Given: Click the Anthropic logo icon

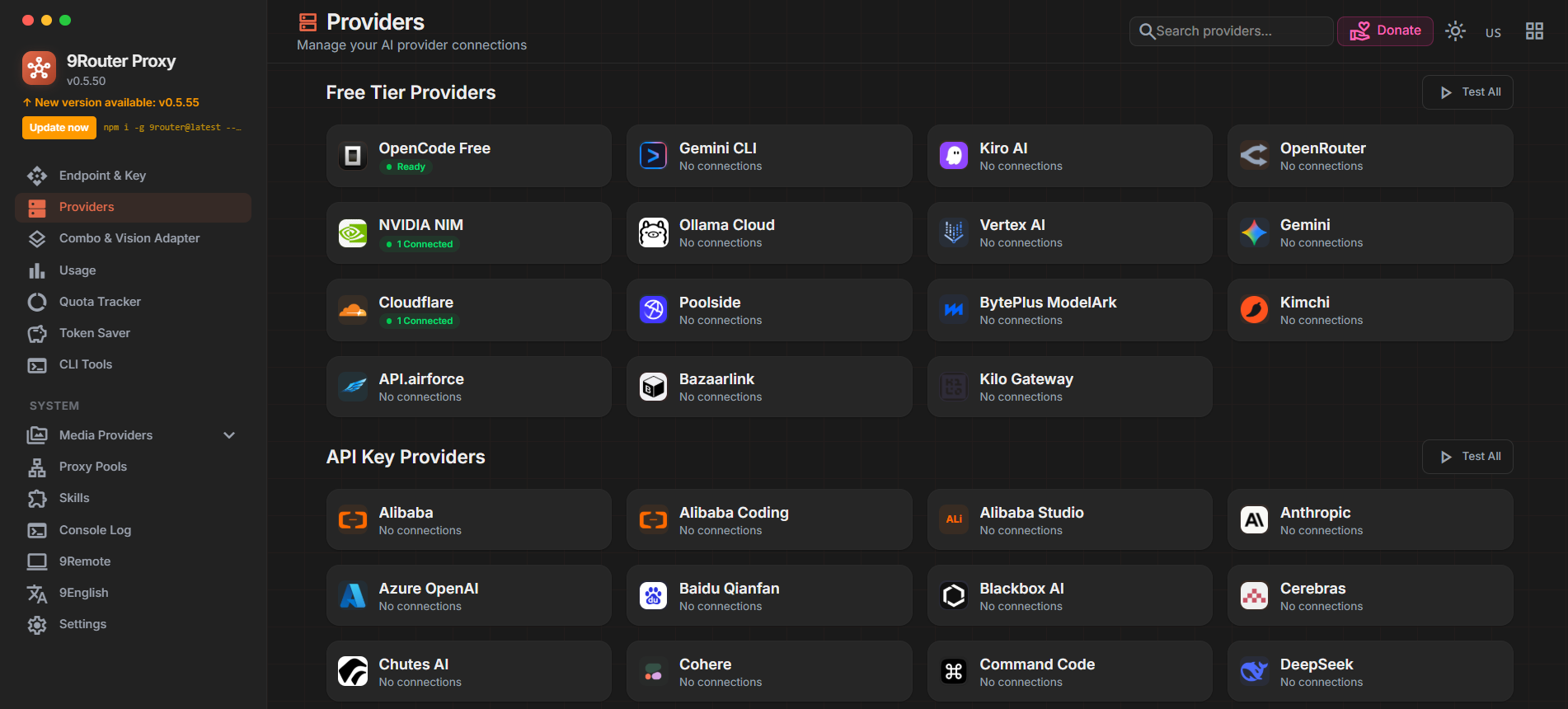Looking at the screenshot, I should point(1255,520).
